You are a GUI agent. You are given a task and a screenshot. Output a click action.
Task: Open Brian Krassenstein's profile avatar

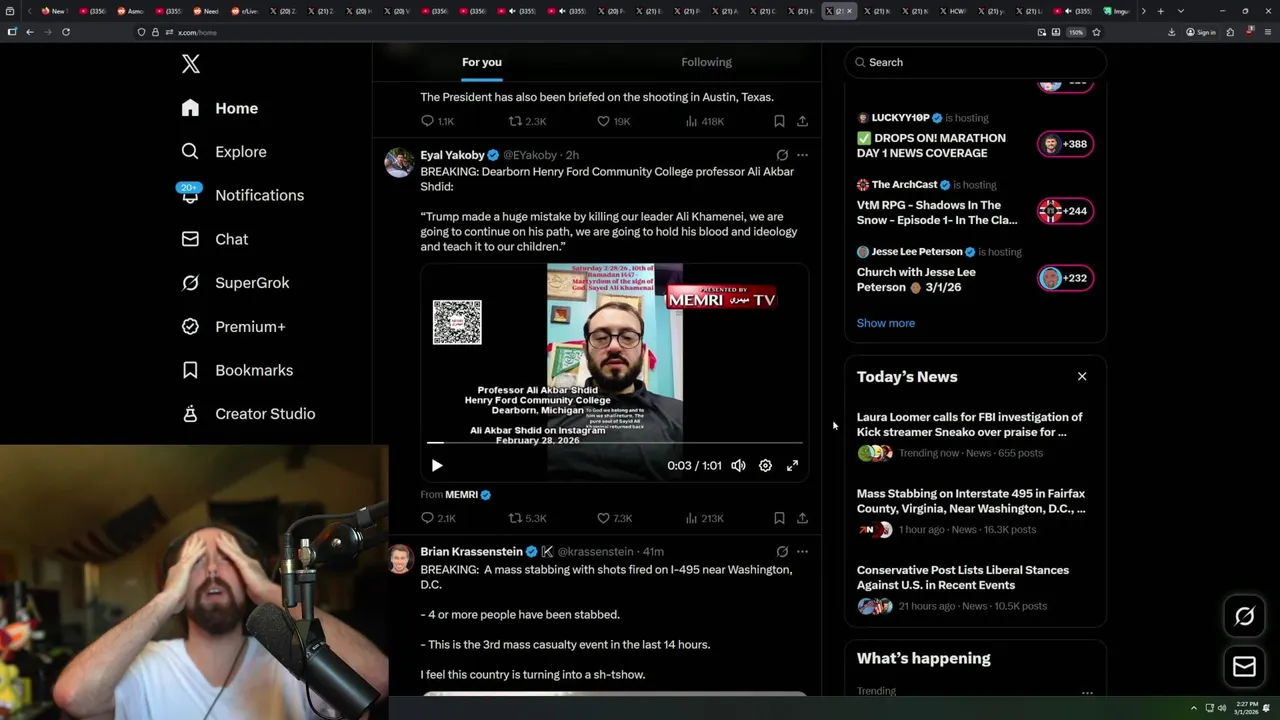point(399,559)
